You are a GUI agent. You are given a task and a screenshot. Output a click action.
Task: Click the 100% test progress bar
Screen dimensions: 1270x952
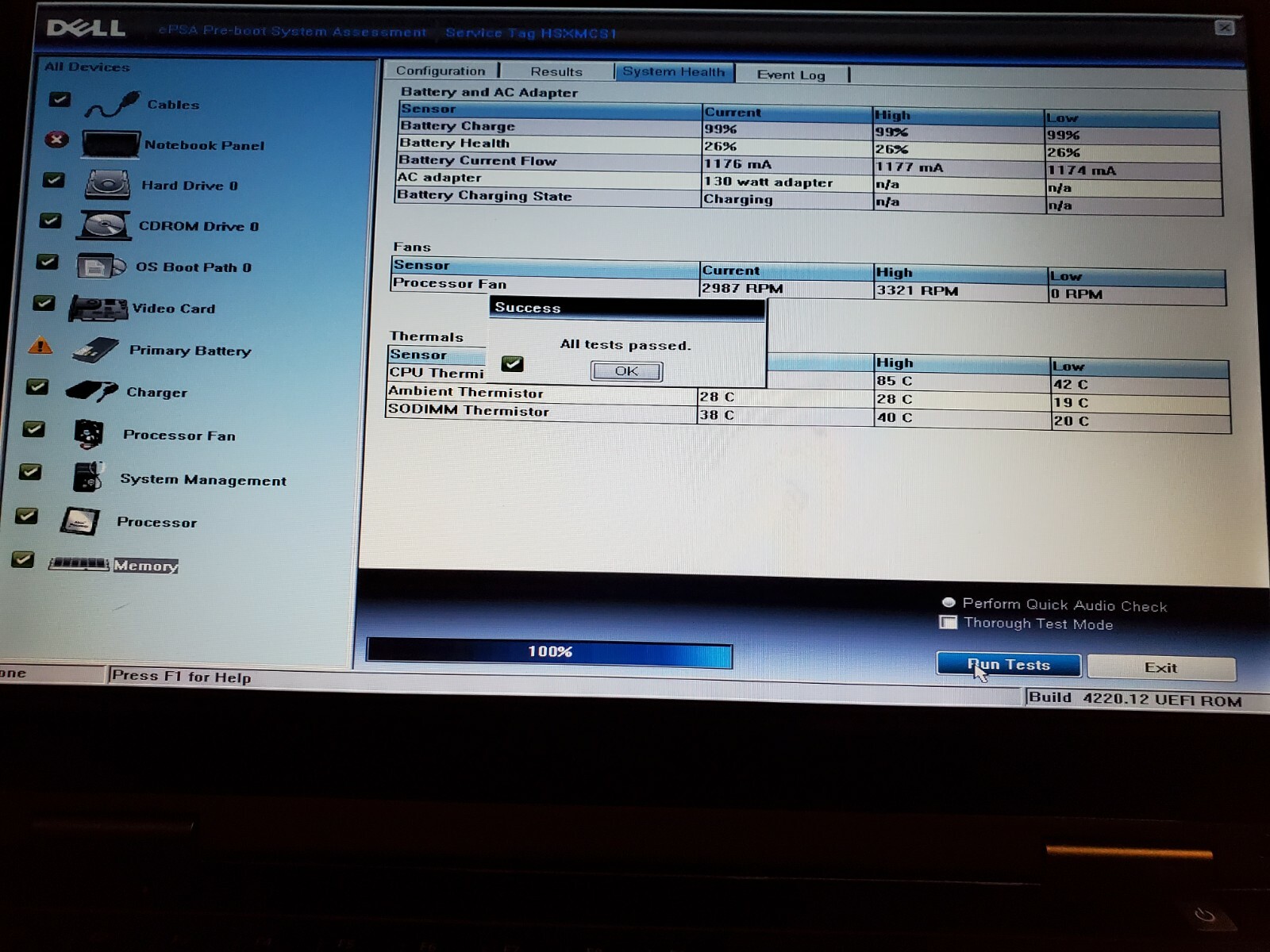point(549,651)
